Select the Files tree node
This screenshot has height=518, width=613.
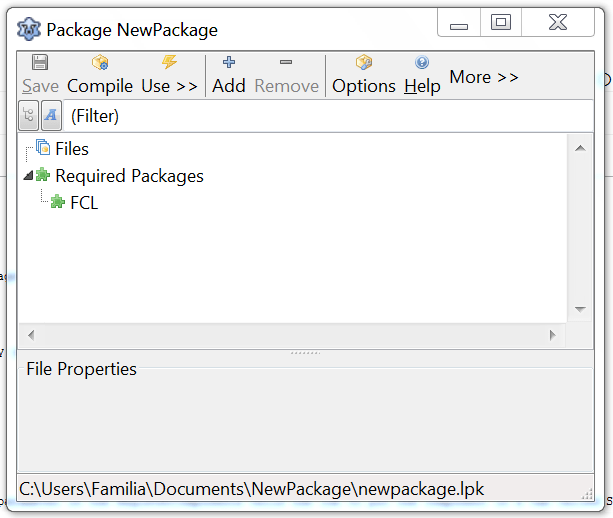click(72, 149)
